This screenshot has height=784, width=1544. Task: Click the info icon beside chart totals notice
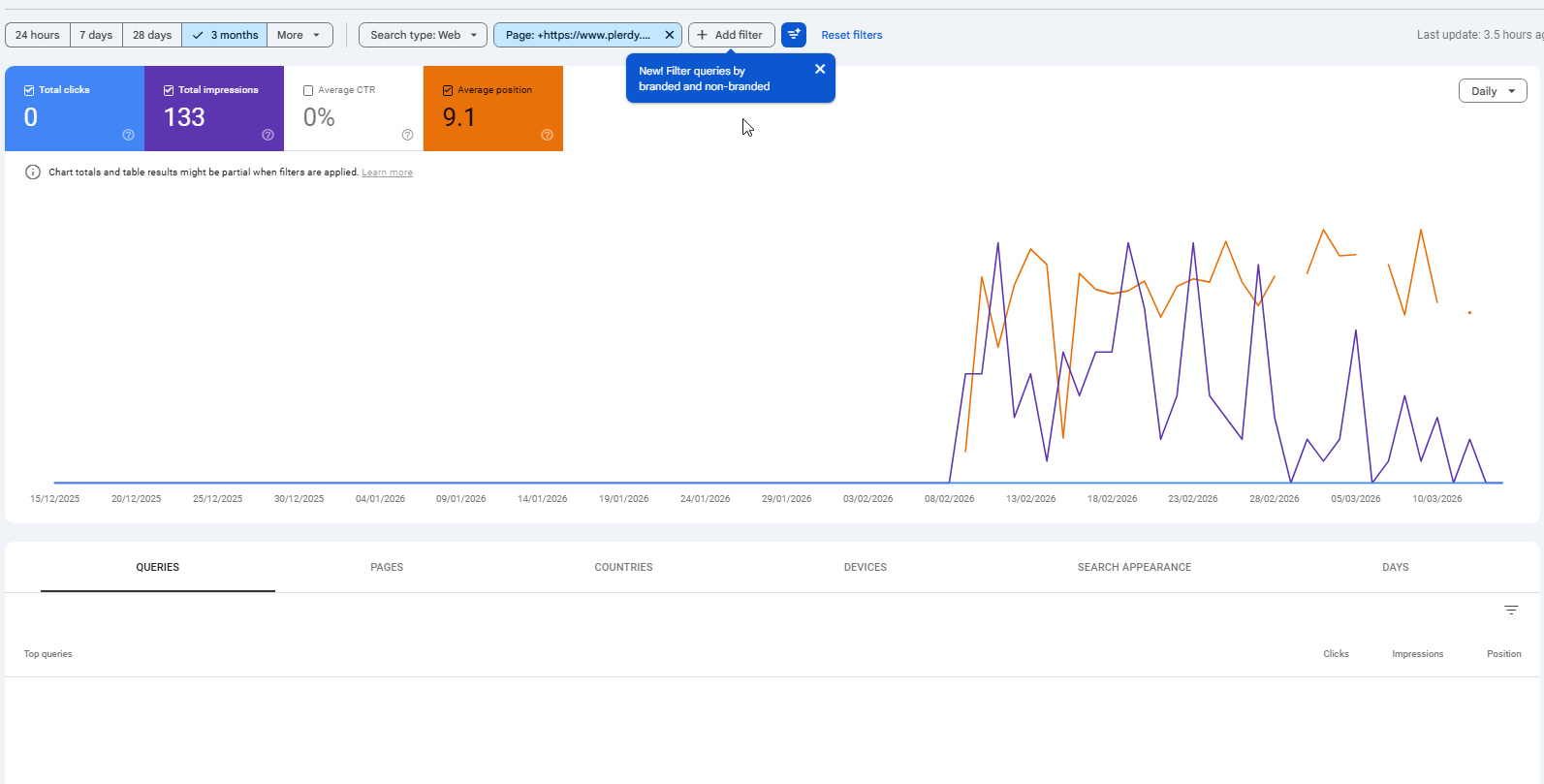pos(33,172)
